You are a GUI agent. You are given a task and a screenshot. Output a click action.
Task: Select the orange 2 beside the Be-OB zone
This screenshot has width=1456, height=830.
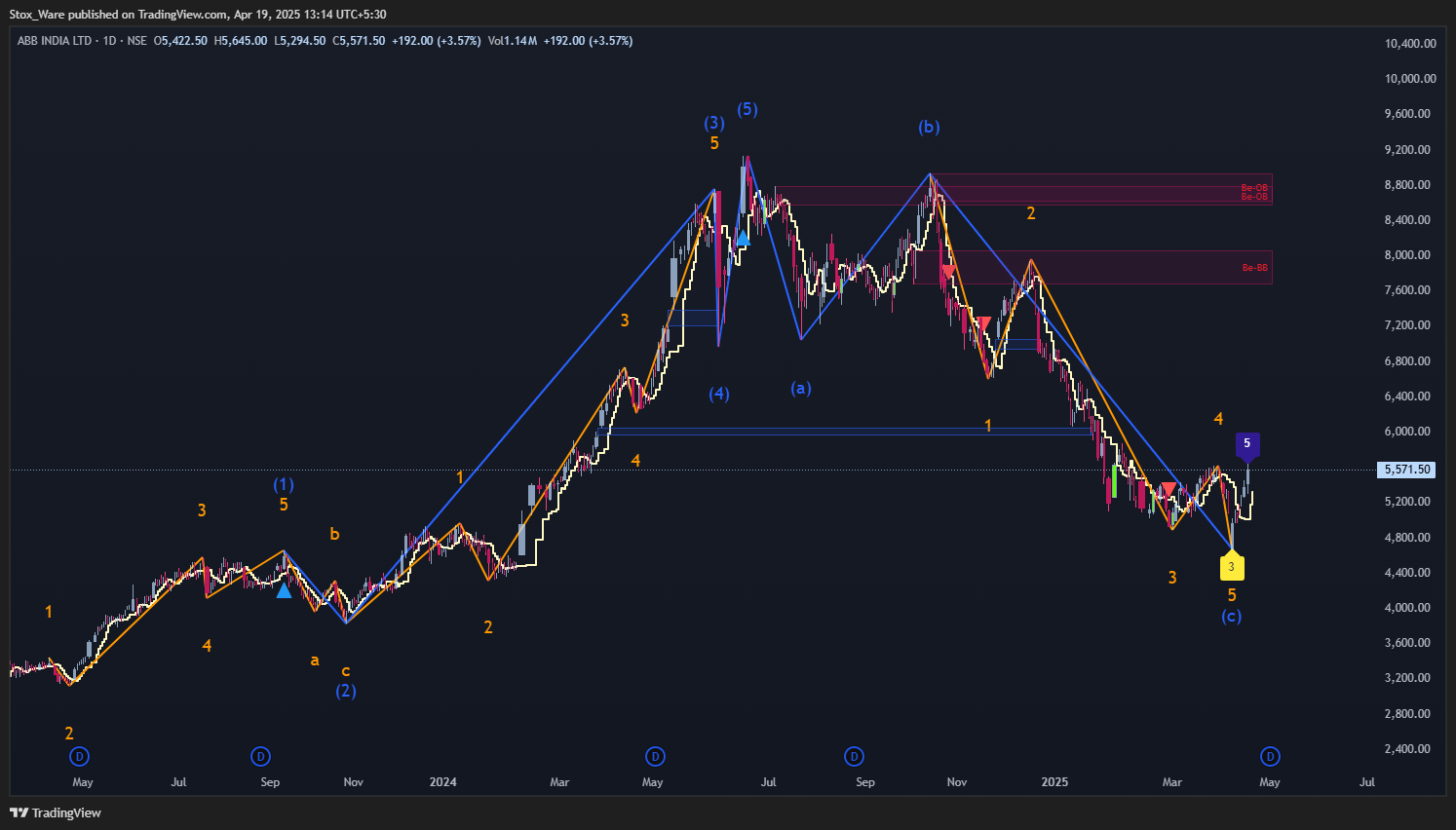pyautogui.click(x=1031, y=213)
